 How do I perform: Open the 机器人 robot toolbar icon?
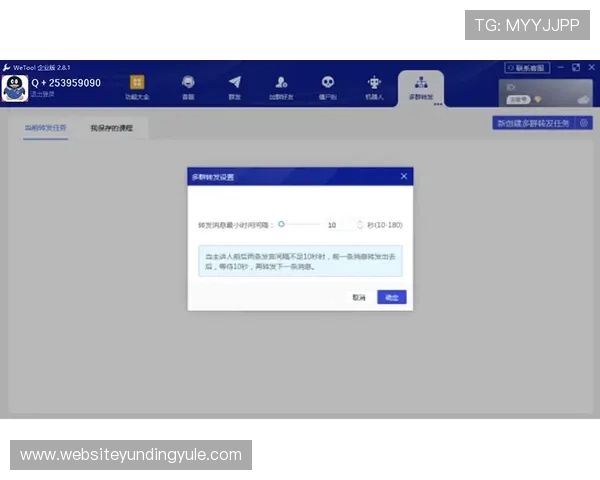coord(374,82)
